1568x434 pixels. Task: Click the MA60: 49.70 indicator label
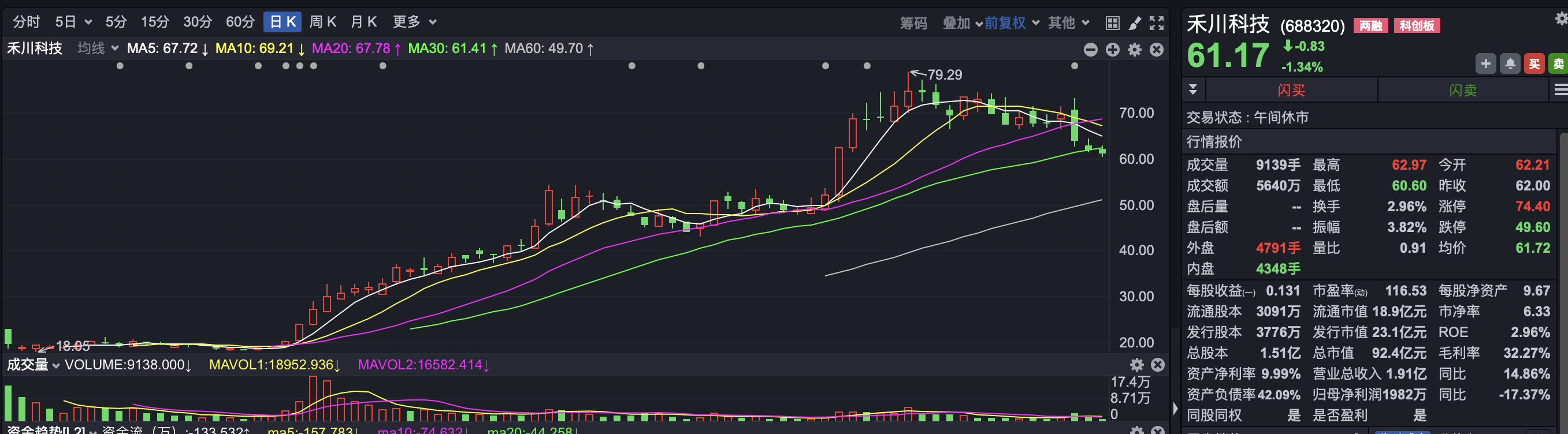(549, 48)
